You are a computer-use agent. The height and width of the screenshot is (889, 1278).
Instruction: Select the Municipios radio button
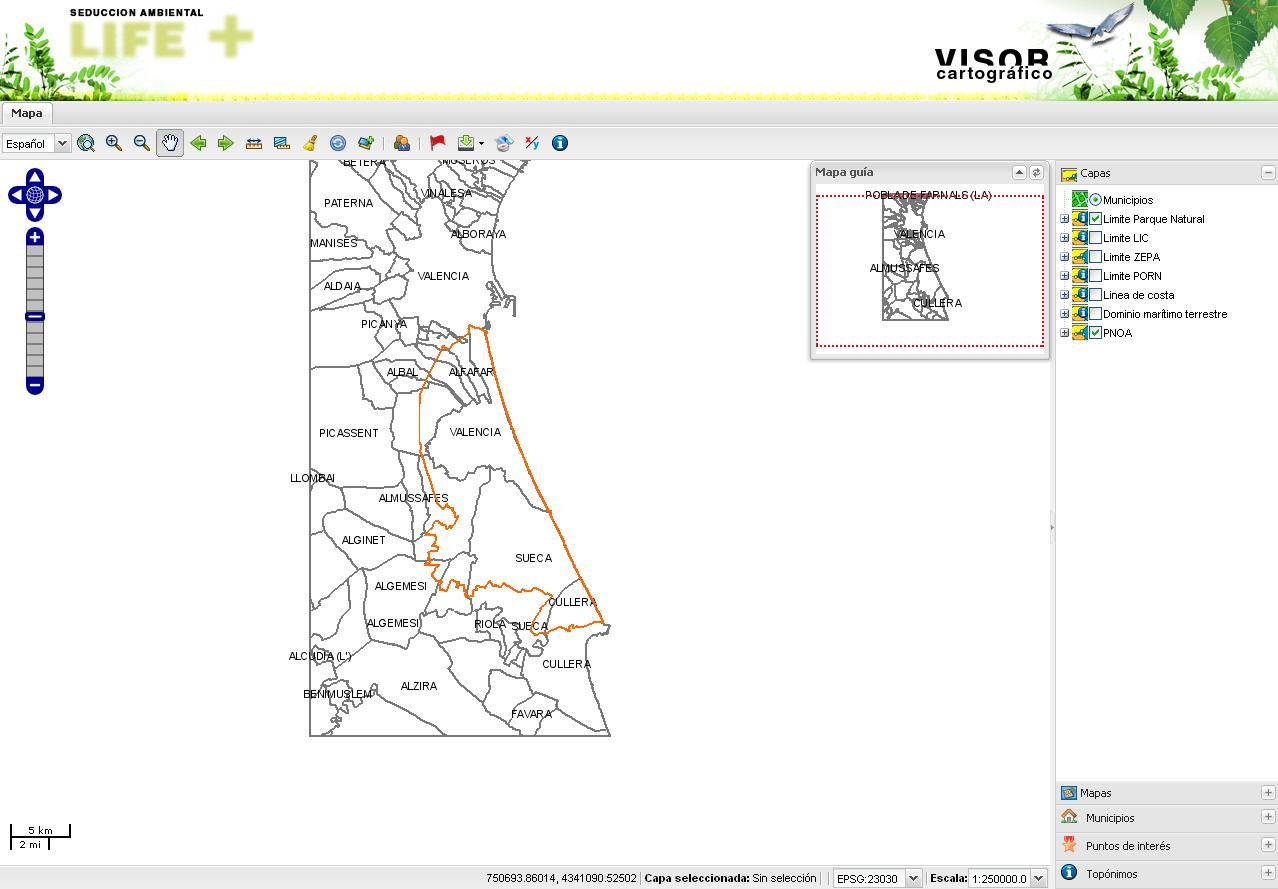1096,199
